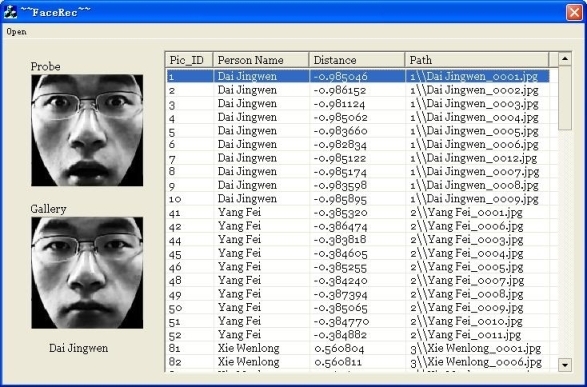Open the Open menu

[x=16, y=32]
